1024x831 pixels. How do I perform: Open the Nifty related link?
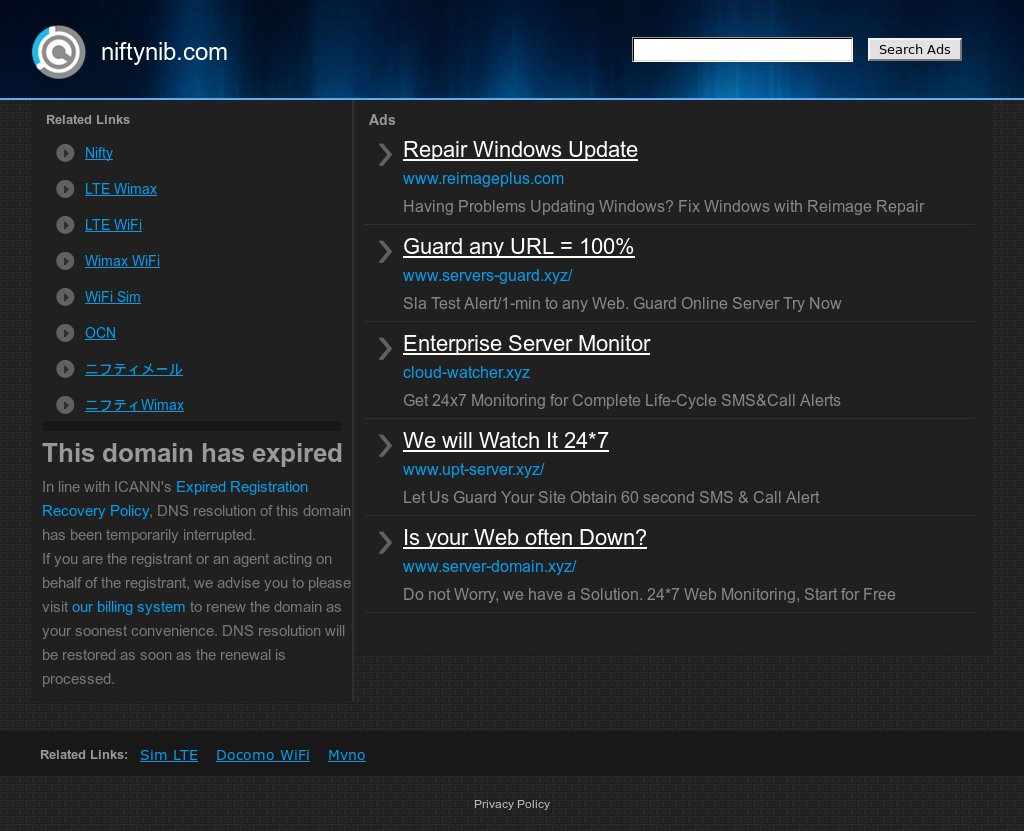click(99, 153)
